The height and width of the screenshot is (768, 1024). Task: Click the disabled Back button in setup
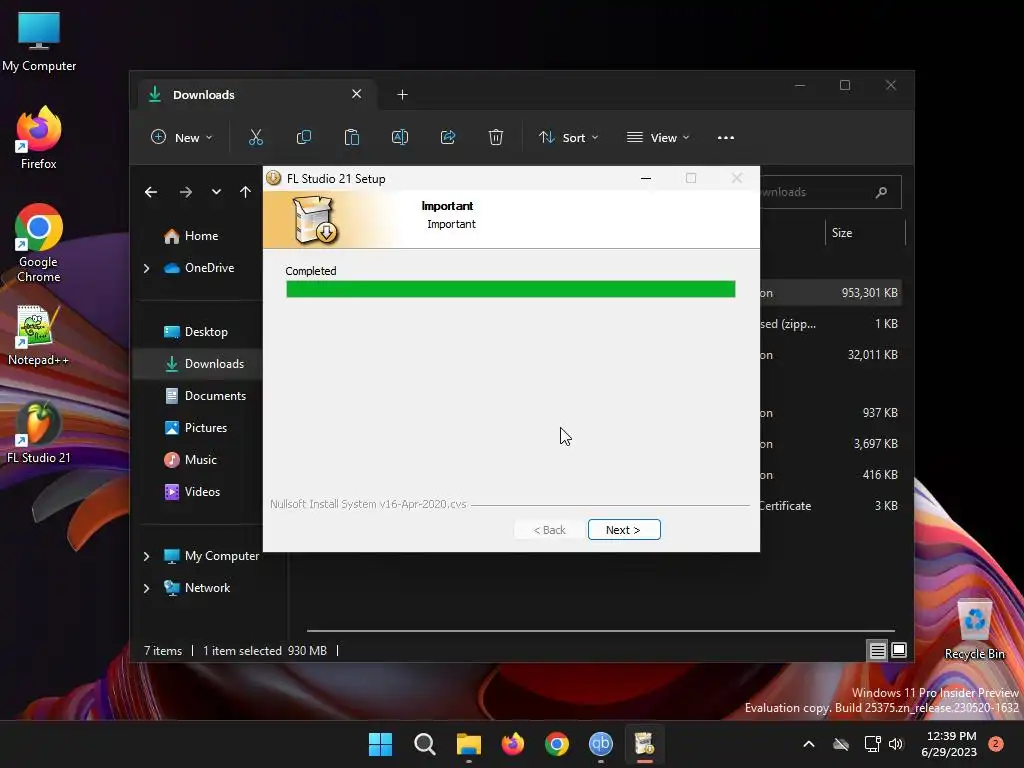pos(549,530)
